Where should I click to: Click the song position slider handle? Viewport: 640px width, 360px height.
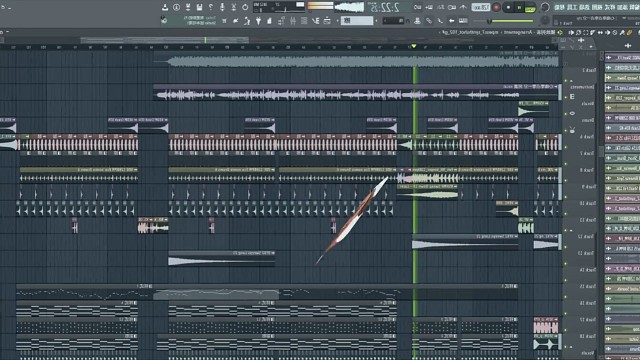pyautogui.click(x=489, y=21)
